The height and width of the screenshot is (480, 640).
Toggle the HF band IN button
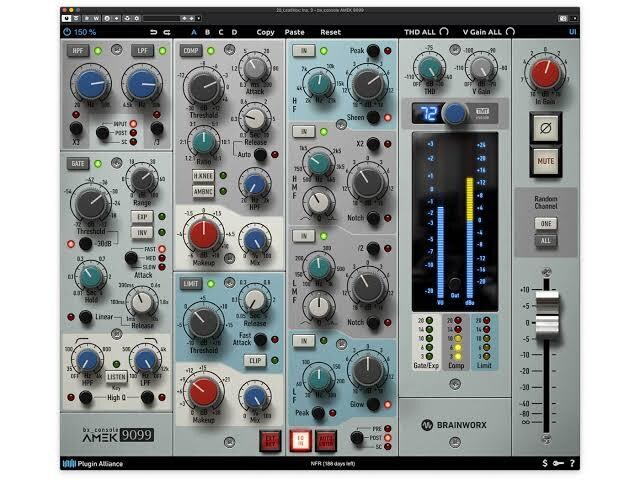click(x=304, y=51)
